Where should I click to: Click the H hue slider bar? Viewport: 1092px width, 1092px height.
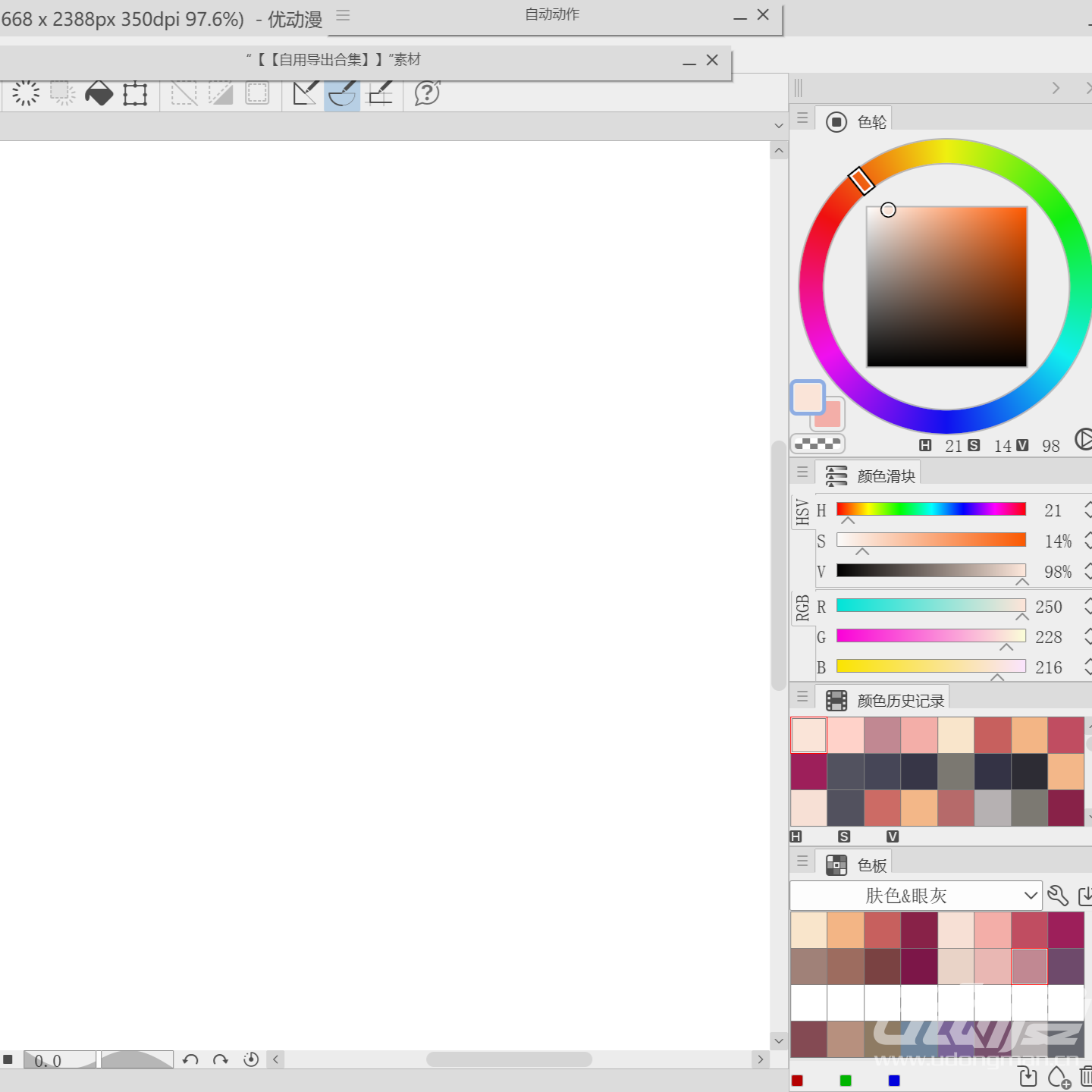click(930, 509)
